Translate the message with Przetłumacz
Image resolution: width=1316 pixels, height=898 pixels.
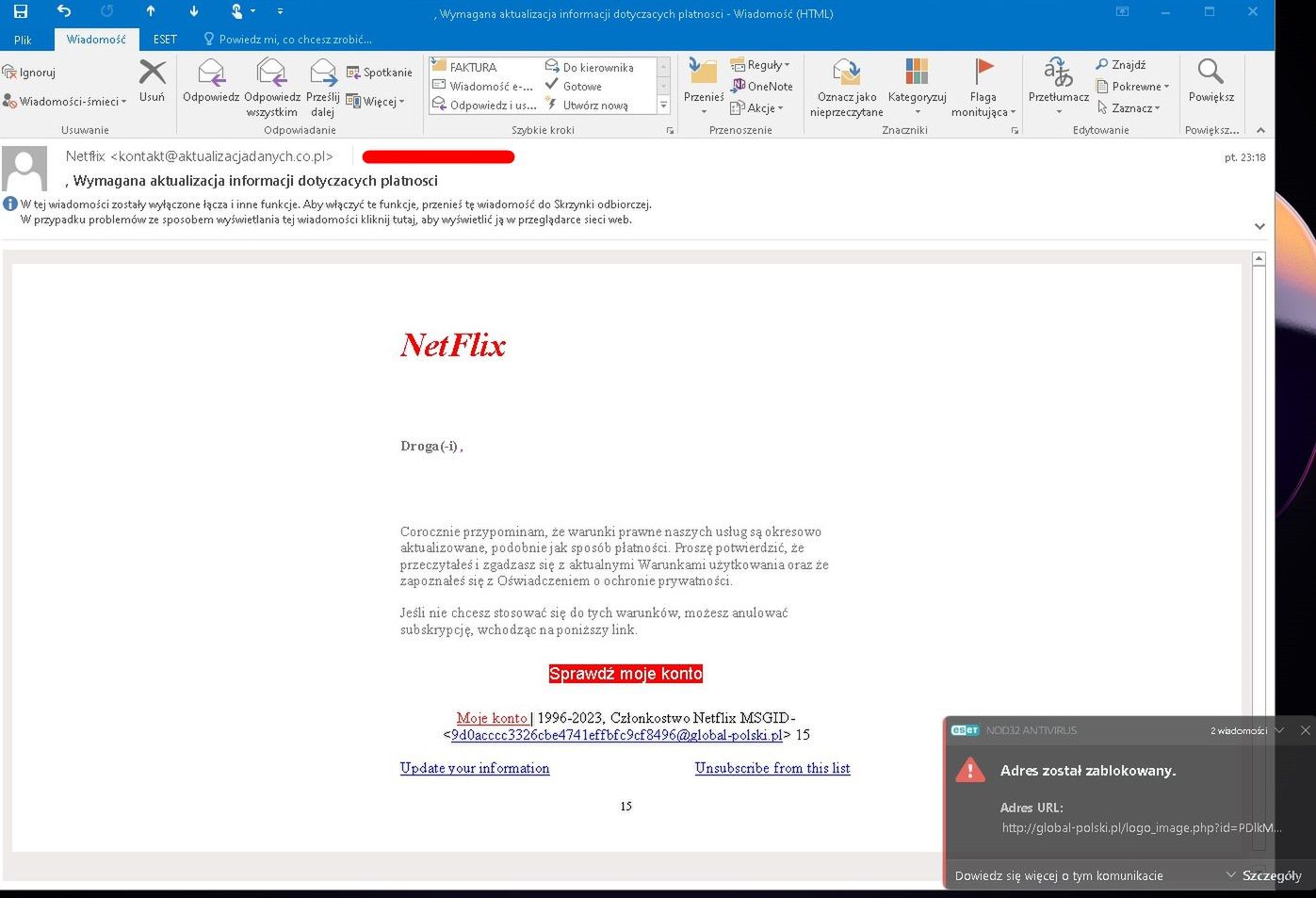point(1057,85)
